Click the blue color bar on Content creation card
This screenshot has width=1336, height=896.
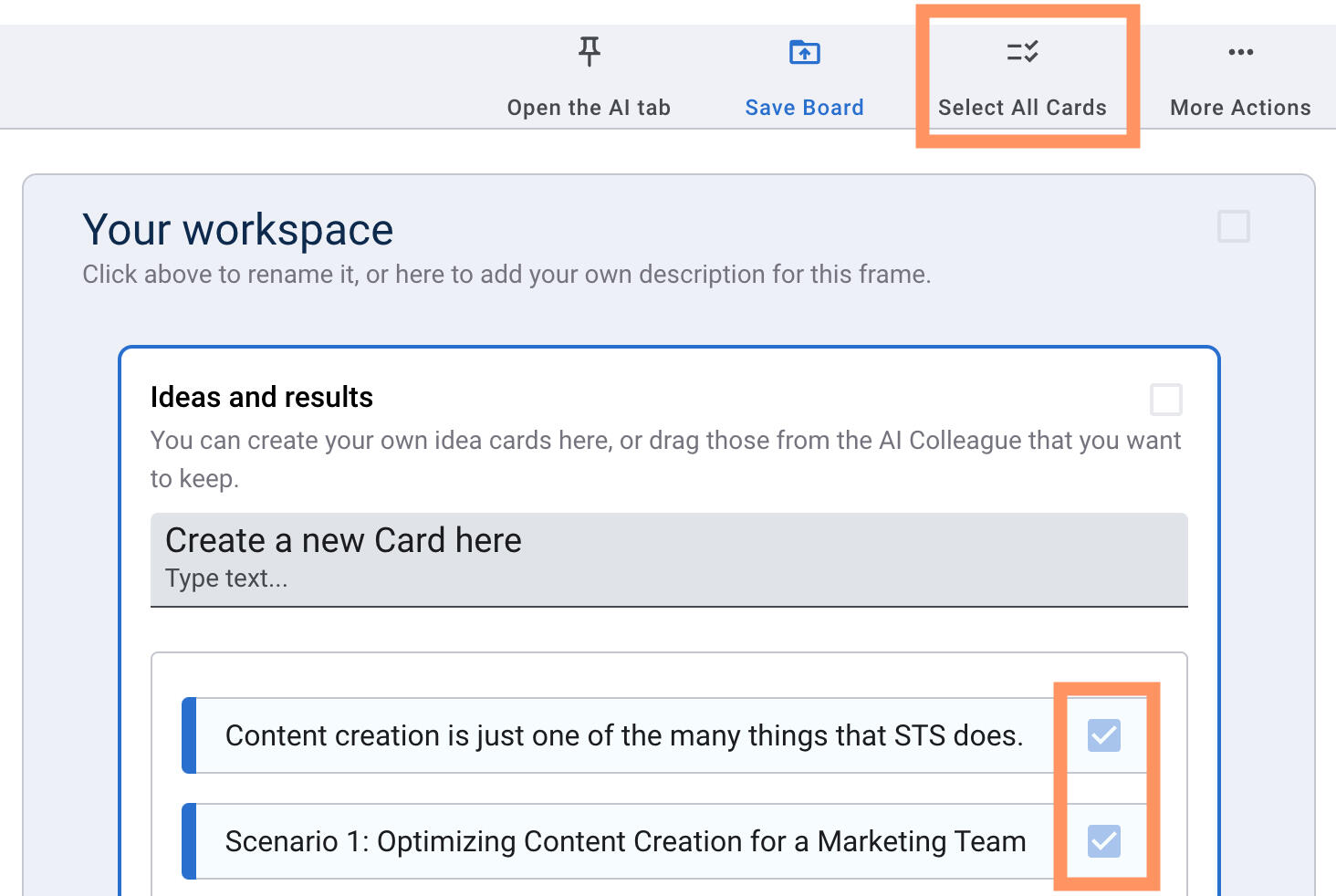click(x=189, y=735)
